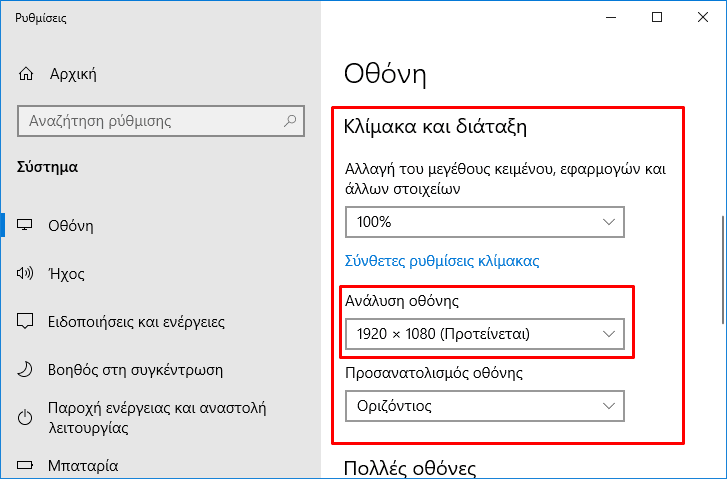
Task: Click the Battery (Μπαταρία) icon
Action: [27, 466]
